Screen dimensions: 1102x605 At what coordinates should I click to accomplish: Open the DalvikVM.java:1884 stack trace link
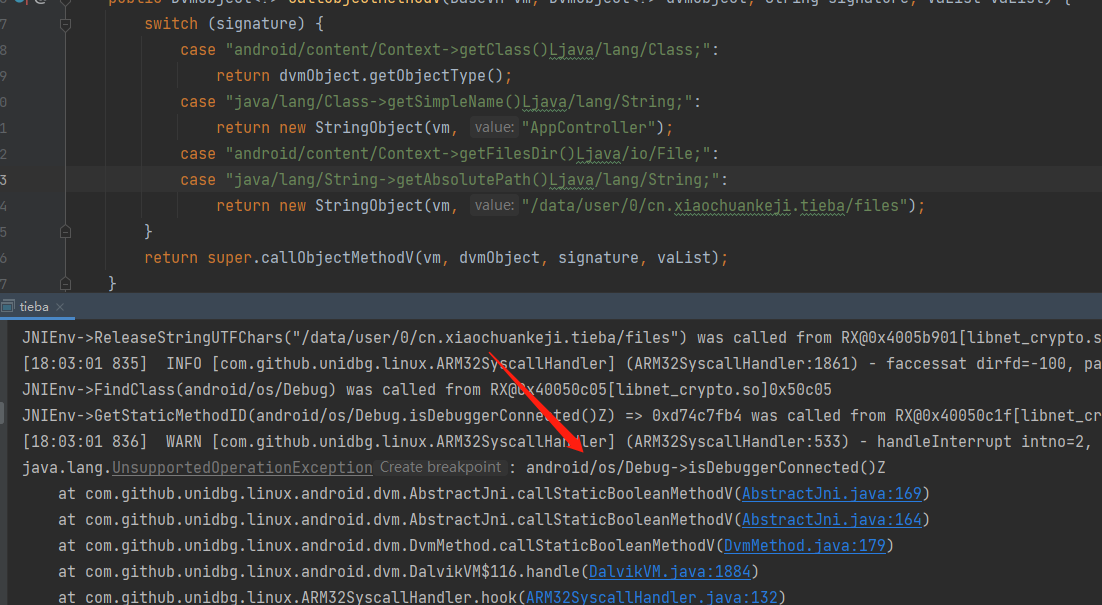(x=670, y=572)
